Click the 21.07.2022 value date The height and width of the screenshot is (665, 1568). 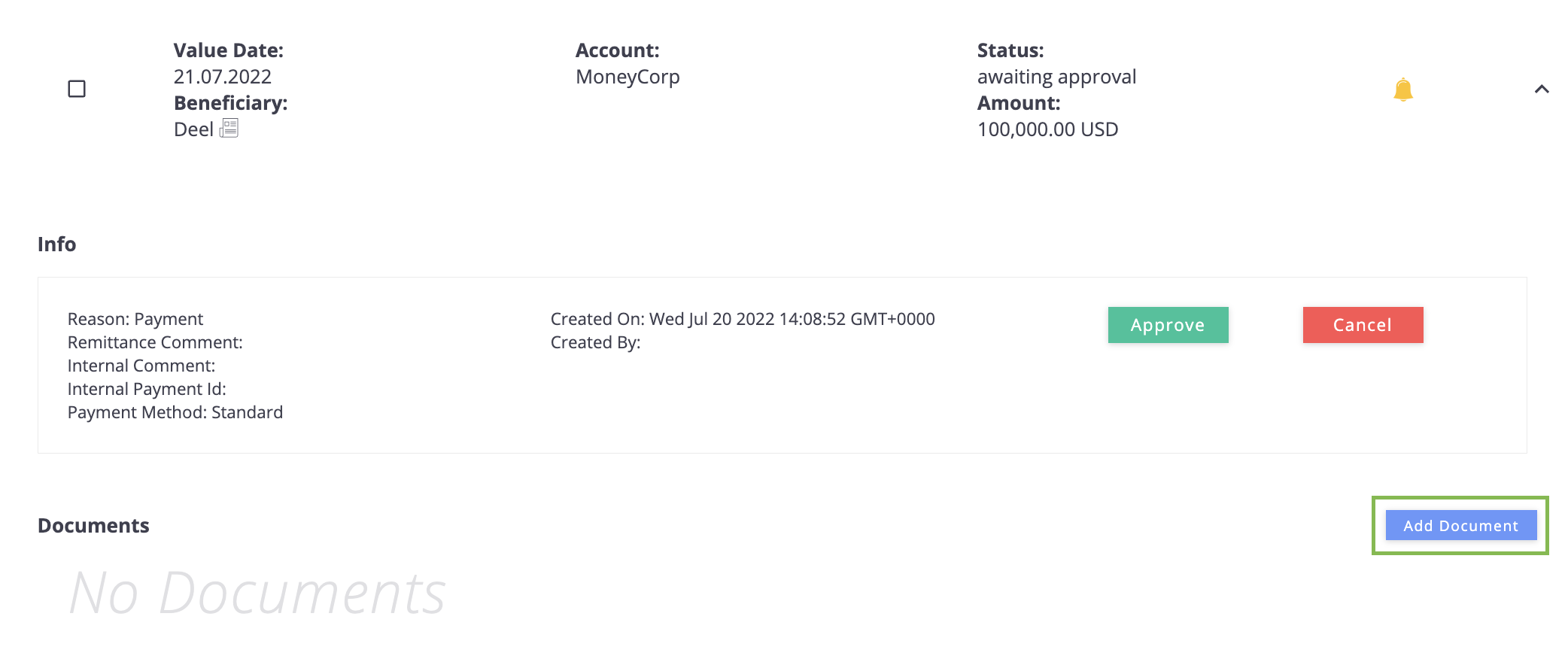tap(222, 77)
